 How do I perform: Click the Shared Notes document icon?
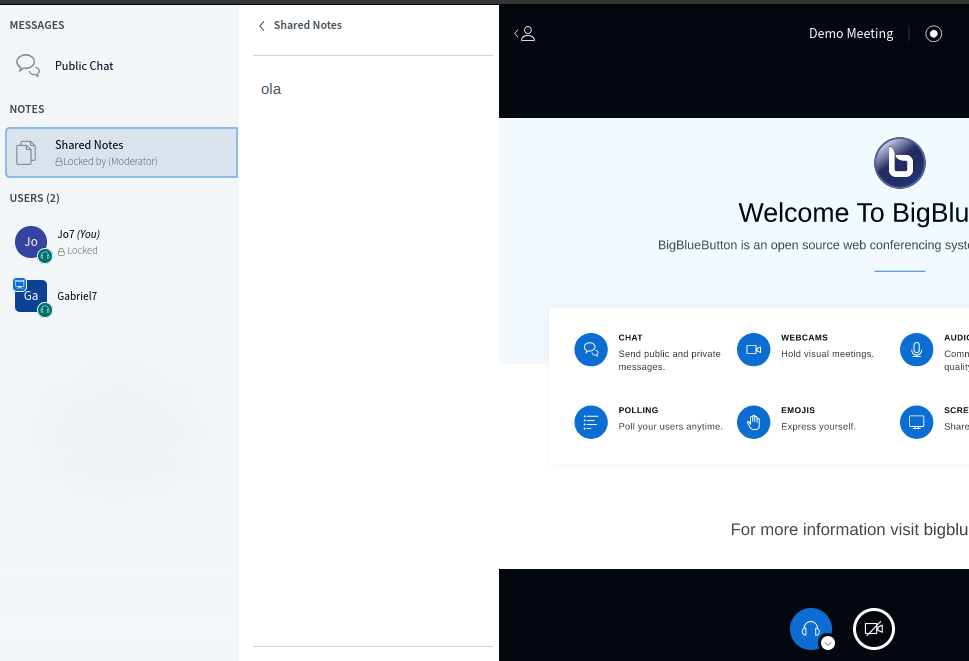26,153
